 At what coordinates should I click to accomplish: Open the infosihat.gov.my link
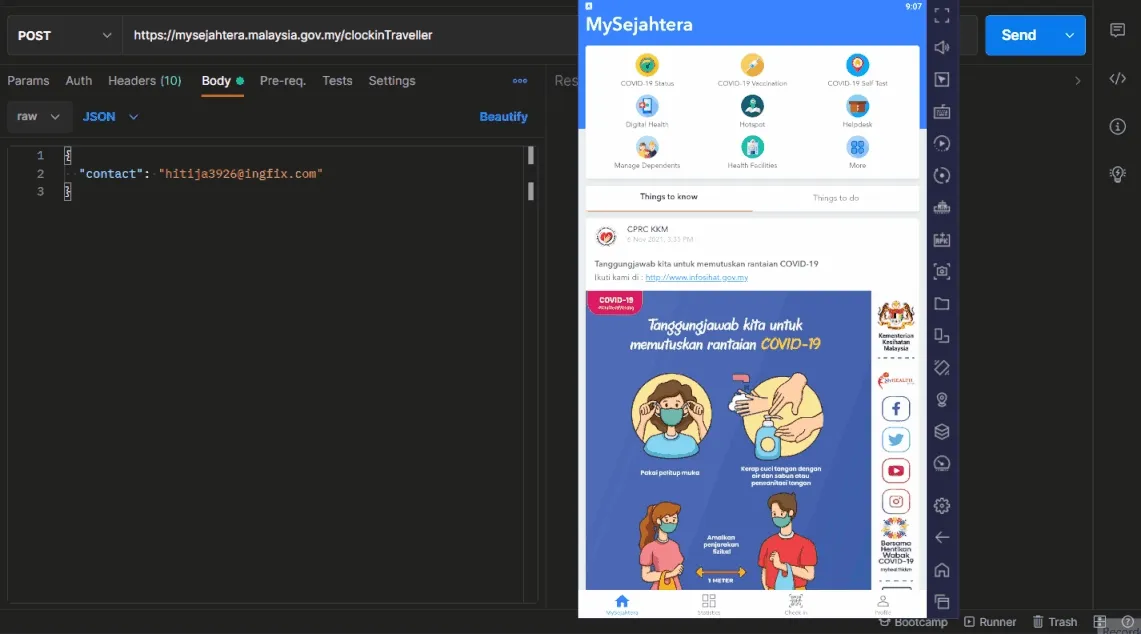(696, 277)
